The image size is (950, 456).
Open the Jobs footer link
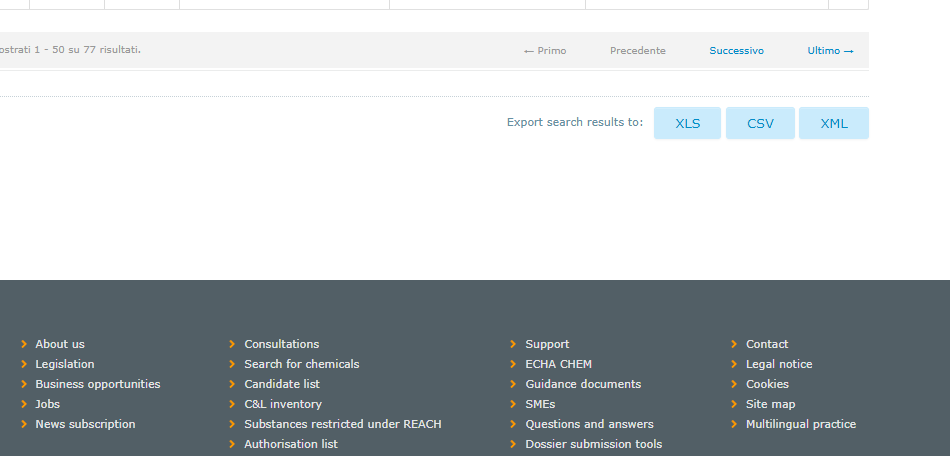click(47, 404)
